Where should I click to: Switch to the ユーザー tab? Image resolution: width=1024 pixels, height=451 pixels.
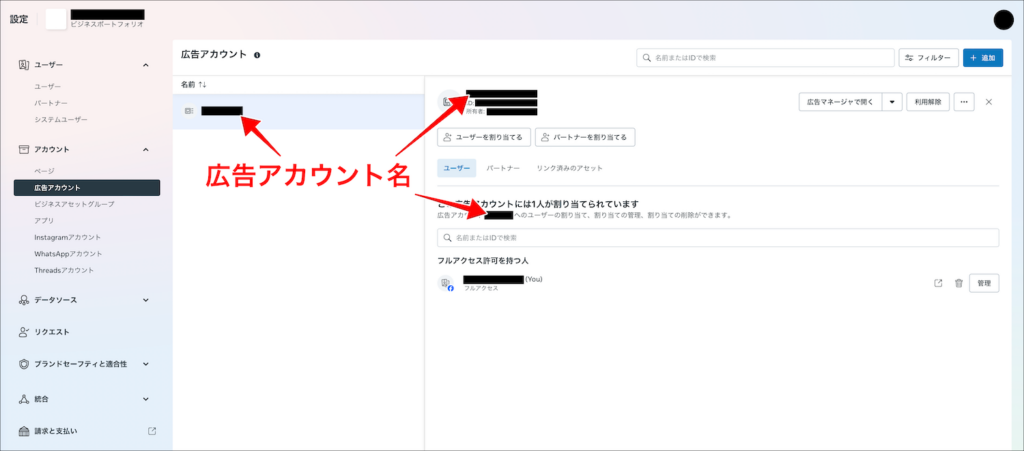456,168
